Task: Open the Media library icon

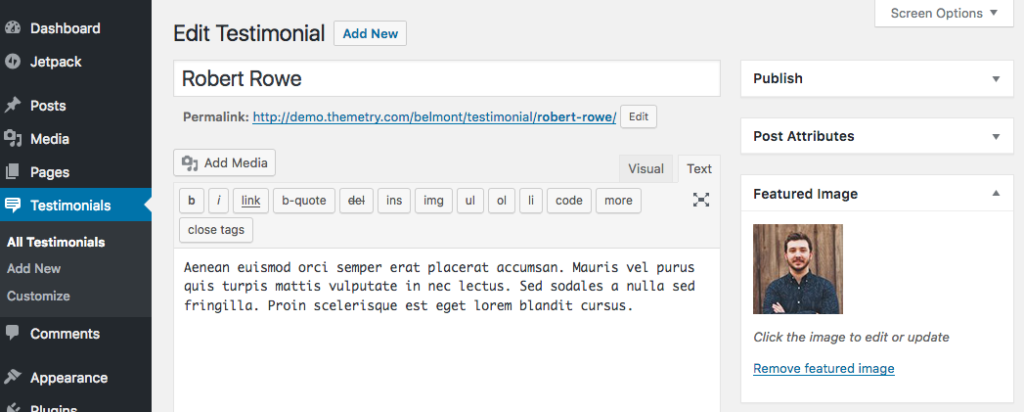Action: (x=13, y=139)
